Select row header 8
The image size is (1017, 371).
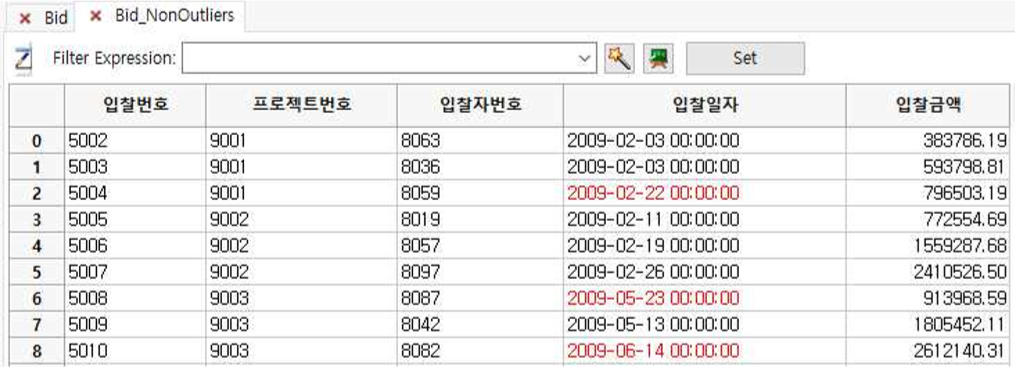(37, 351)
